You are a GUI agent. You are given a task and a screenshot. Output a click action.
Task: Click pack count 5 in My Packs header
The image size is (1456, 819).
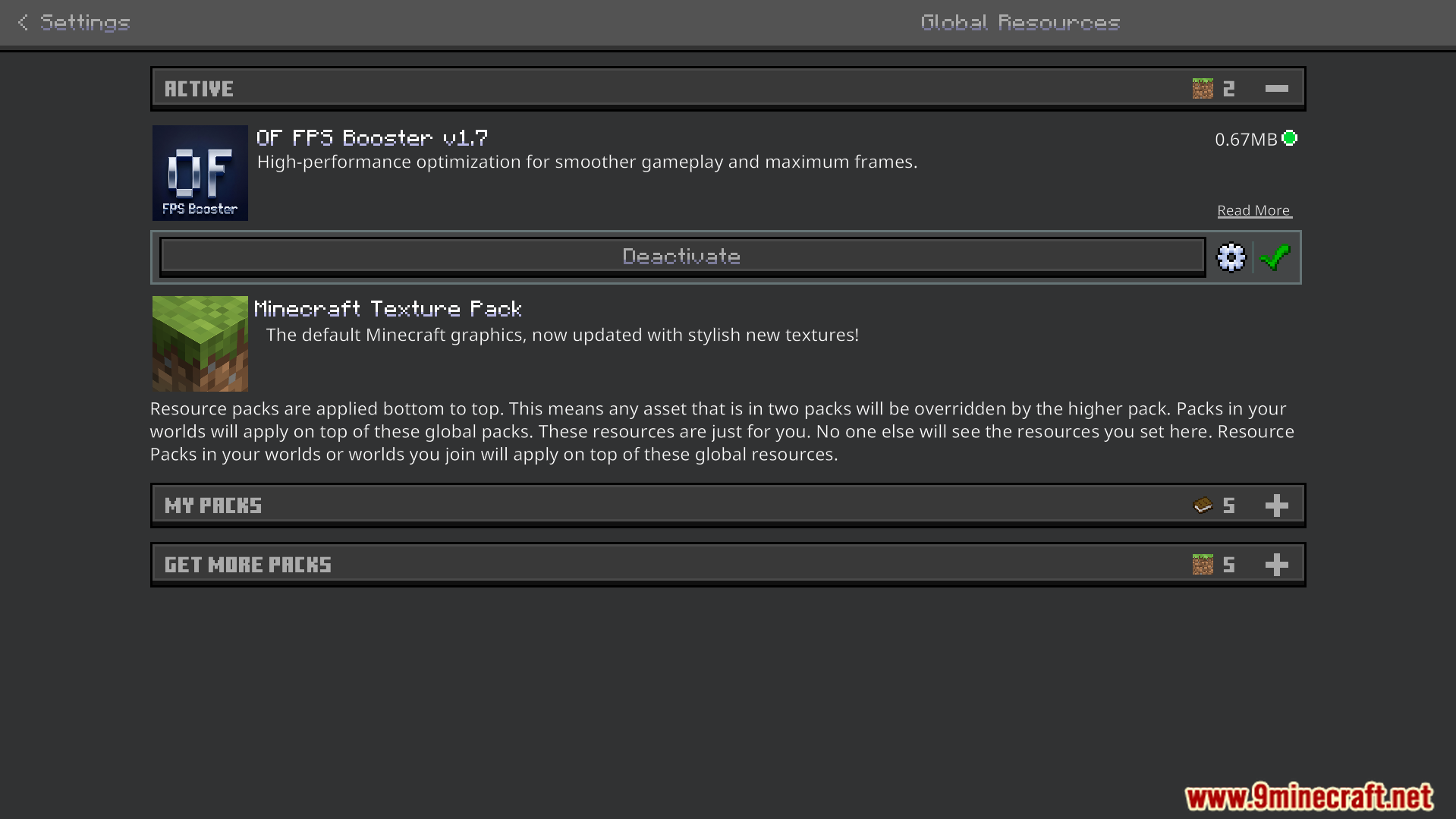1229,506
